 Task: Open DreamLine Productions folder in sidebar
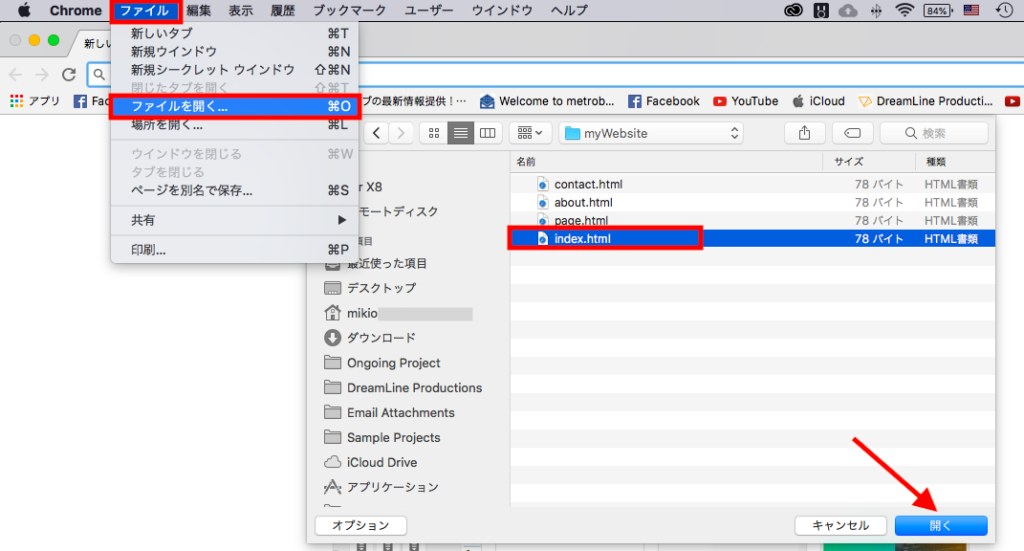tap(403, 388)
